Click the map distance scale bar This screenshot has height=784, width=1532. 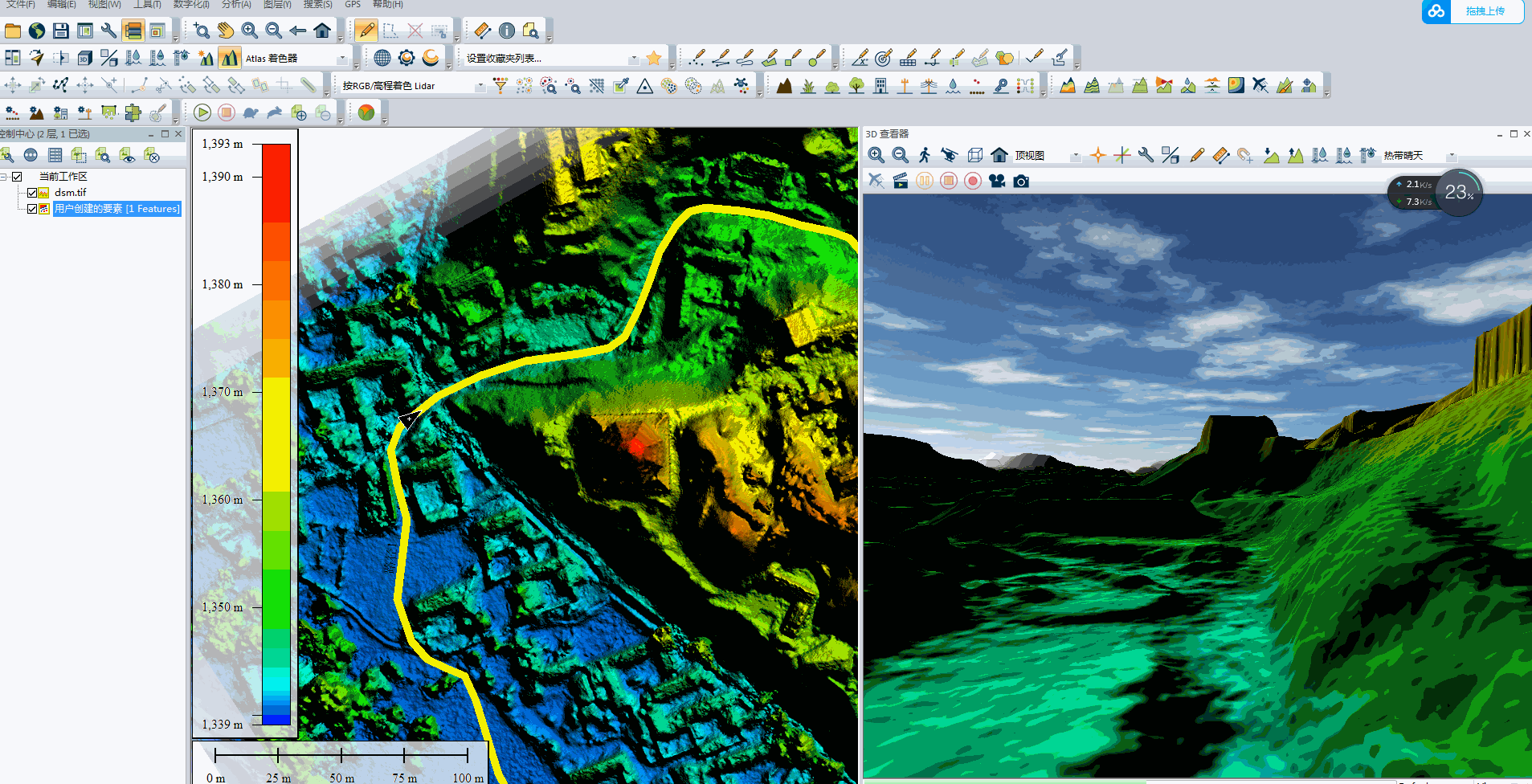tap(341, 755)
